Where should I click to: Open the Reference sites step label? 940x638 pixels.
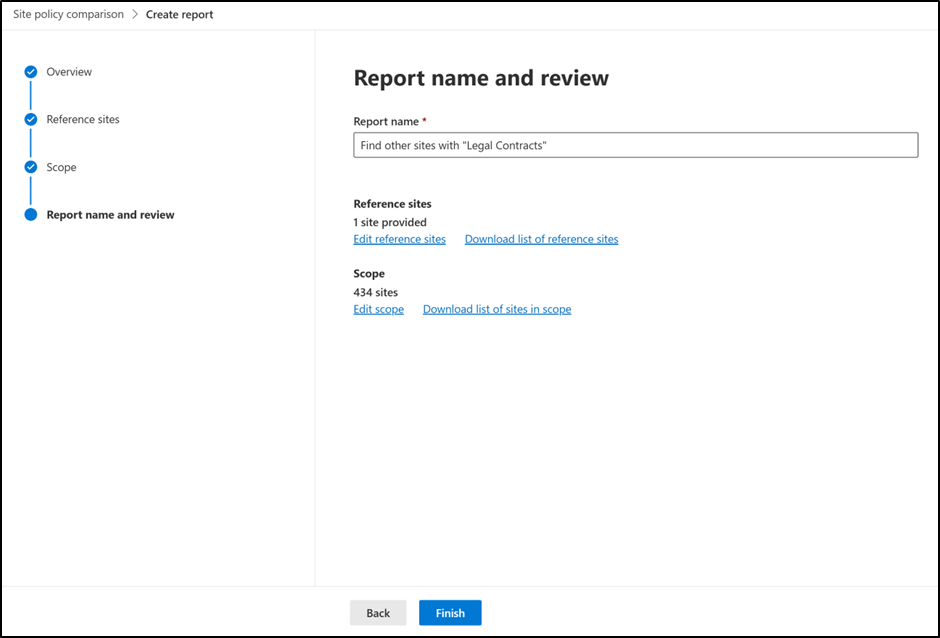(83, 120)
